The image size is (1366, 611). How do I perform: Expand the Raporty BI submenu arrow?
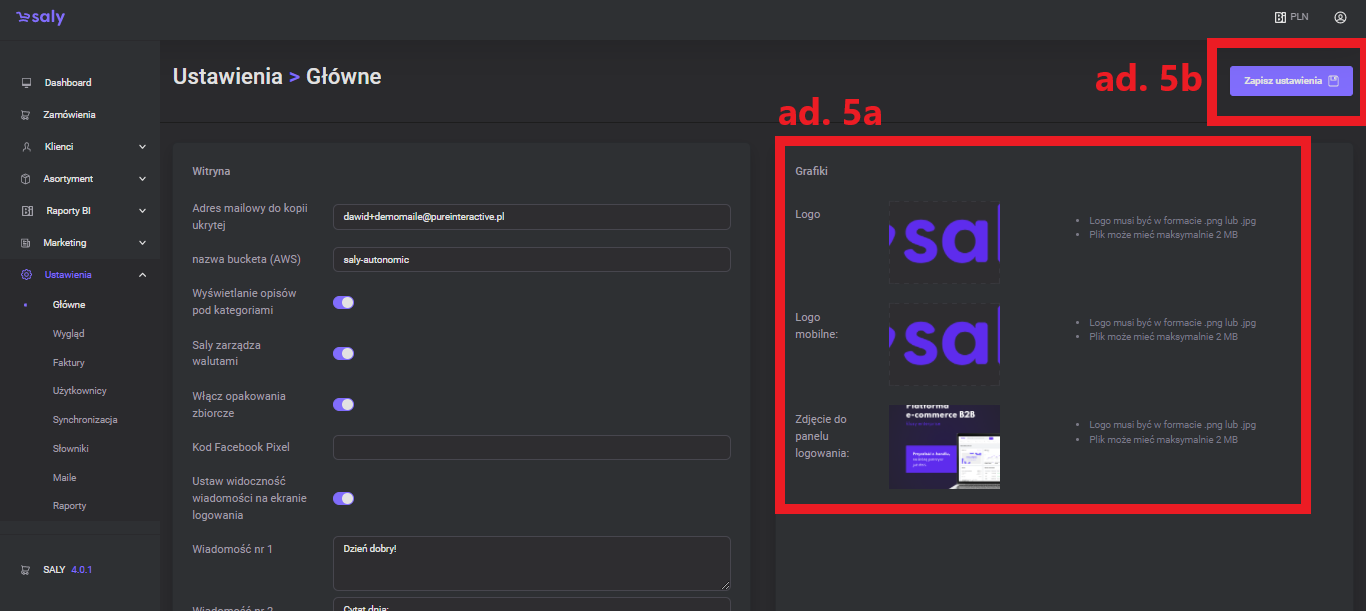142,211
